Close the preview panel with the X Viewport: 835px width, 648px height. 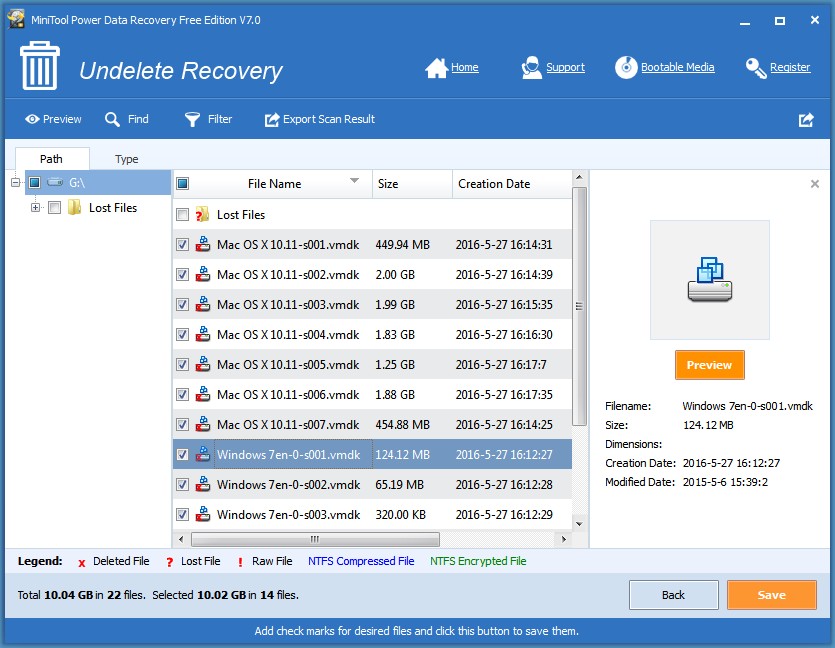(814, 184)
